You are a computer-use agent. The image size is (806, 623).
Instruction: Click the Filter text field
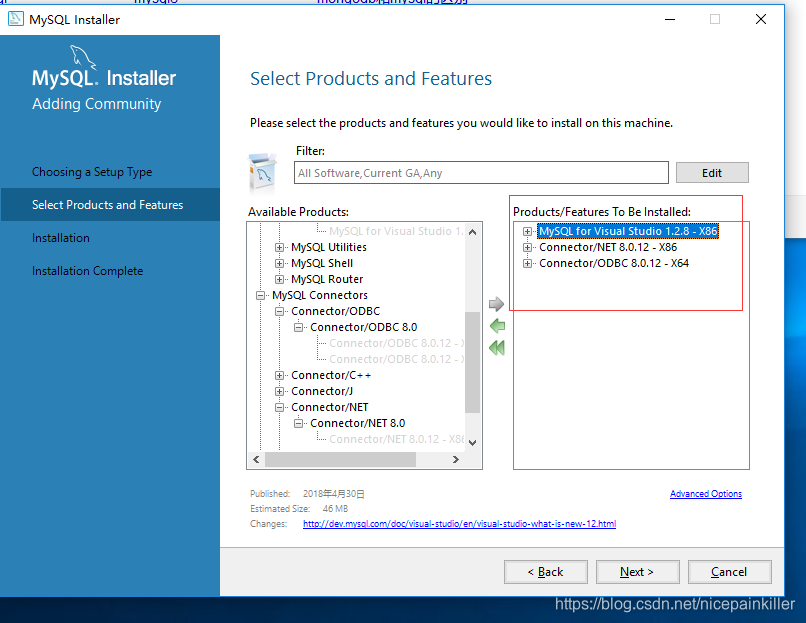tap(480, 172)
